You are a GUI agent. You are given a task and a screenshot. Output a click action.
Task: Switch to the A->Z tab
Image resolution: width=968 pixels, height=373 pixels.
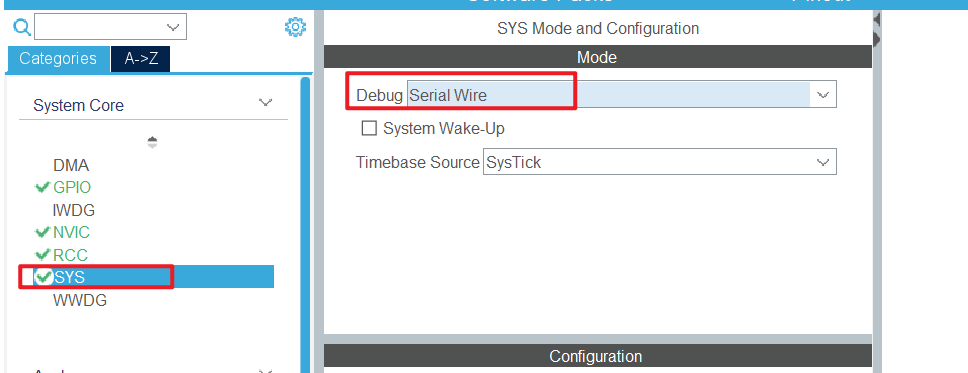coord(141,59)
